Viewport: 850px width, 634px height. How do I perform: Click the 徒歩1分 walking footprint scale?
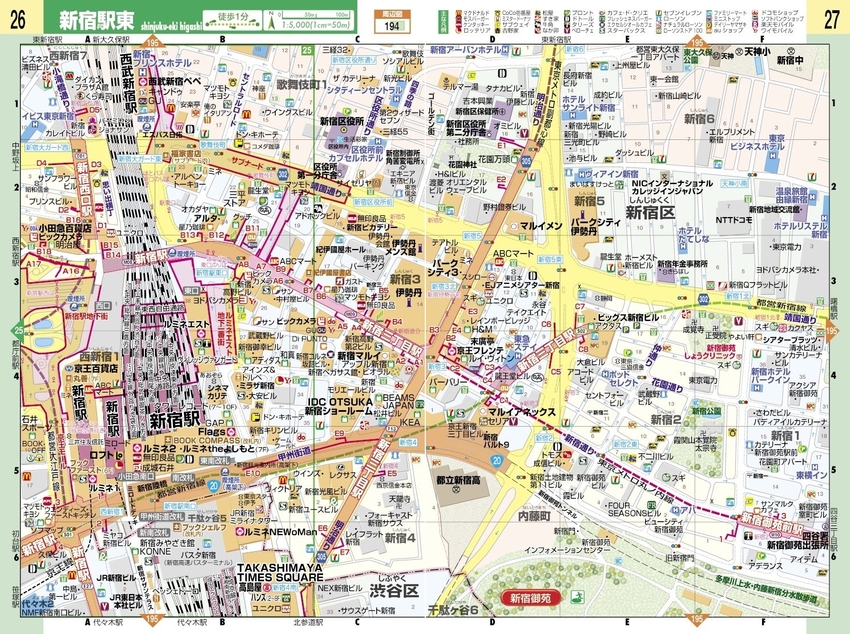point(232,21)
